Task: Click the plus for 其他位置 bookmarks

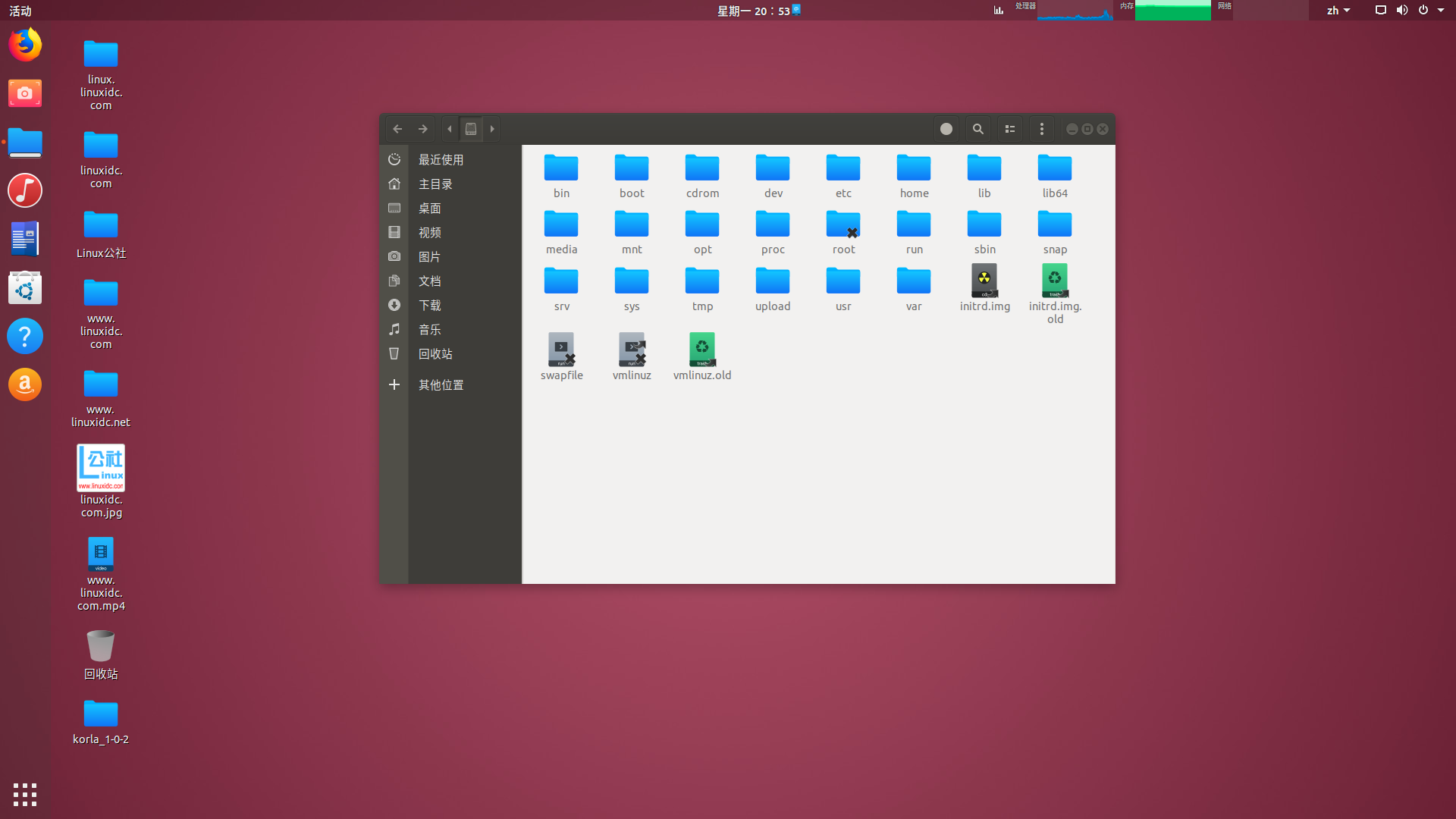Action: point(394,384)
